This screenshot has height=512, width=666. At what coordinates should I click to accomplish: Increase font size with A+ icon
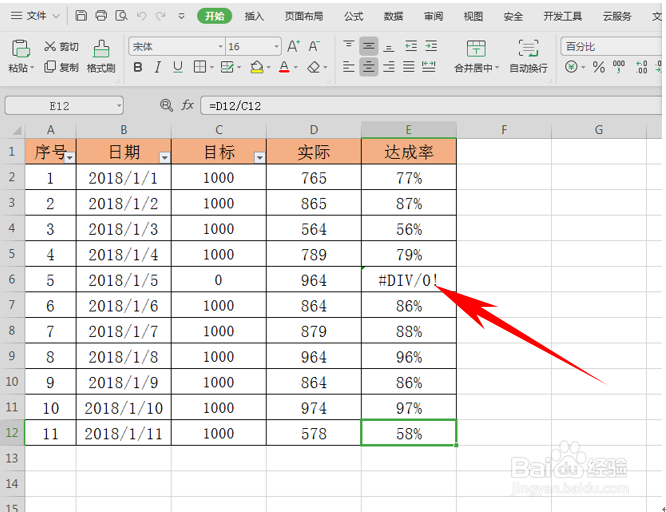293,46
